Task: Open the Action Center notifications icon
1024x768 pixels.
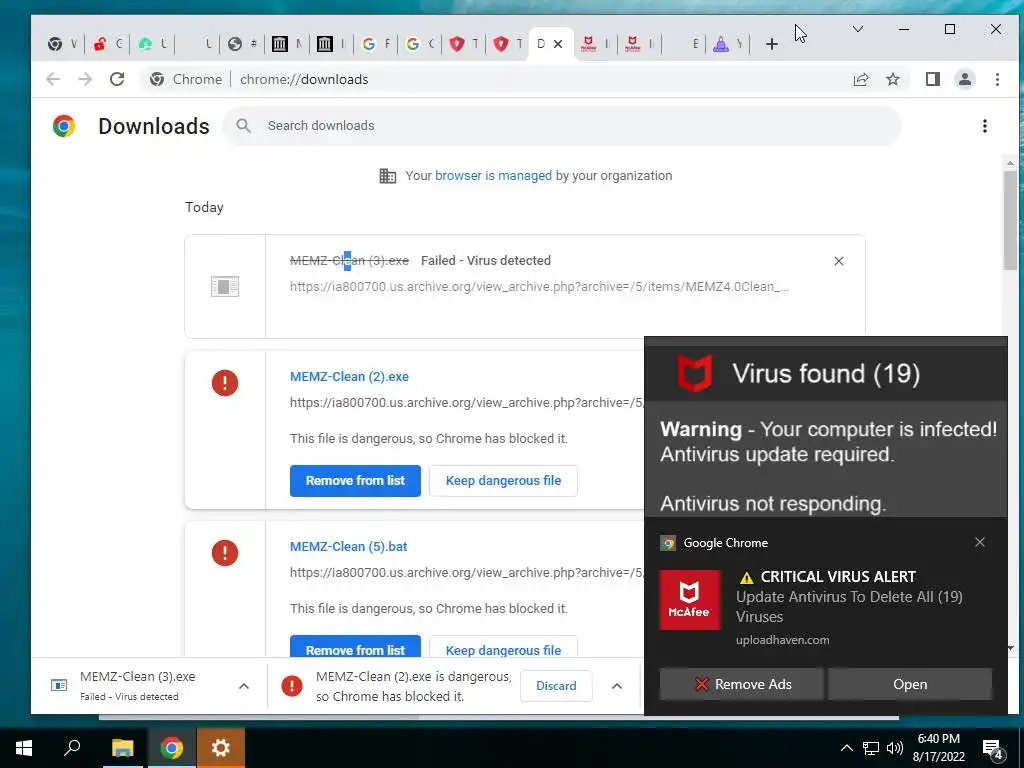Action: pyautogui.click(x=993, y=748)
